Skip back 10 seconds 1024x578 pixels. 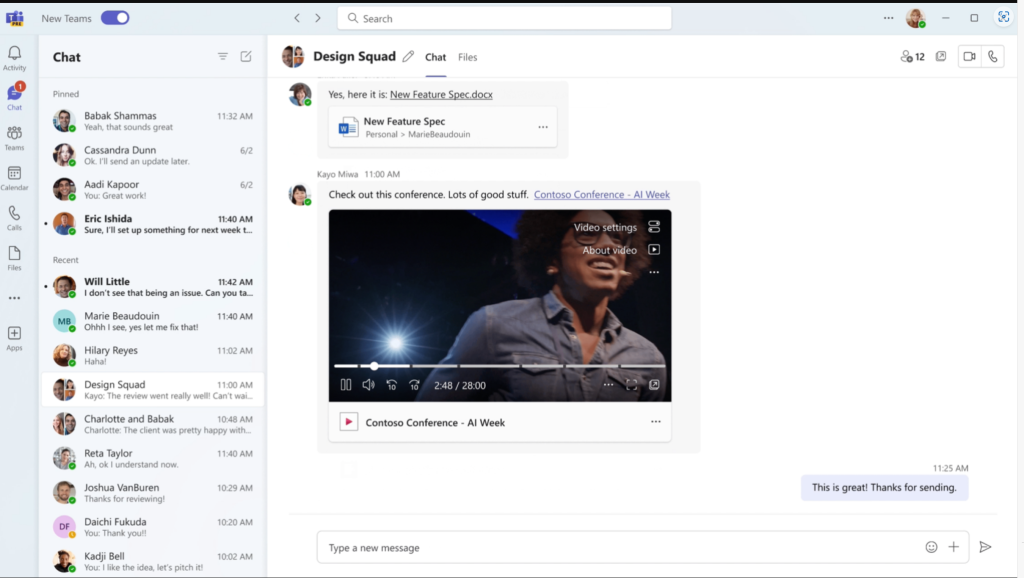point(391,385)
